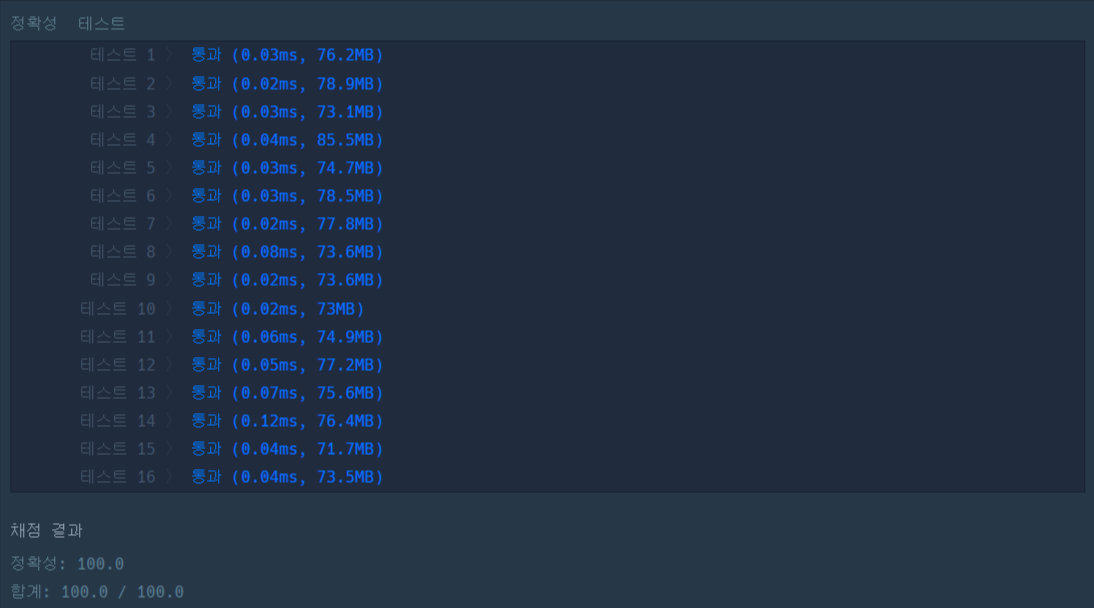The height and width of the screenshot is (608, 1094).
Task: Click the 테스트 15 result 통과 (0.04ms, 71.7MB)
Action: [x=287, y=449]
